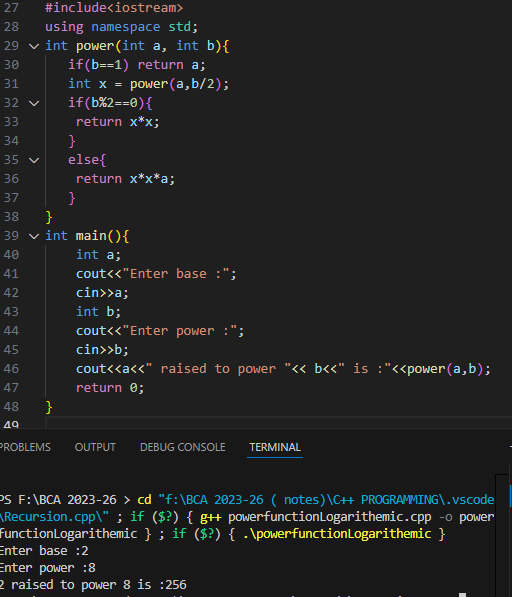Click the 'raised to power' cout line

(x=283, y=369)
